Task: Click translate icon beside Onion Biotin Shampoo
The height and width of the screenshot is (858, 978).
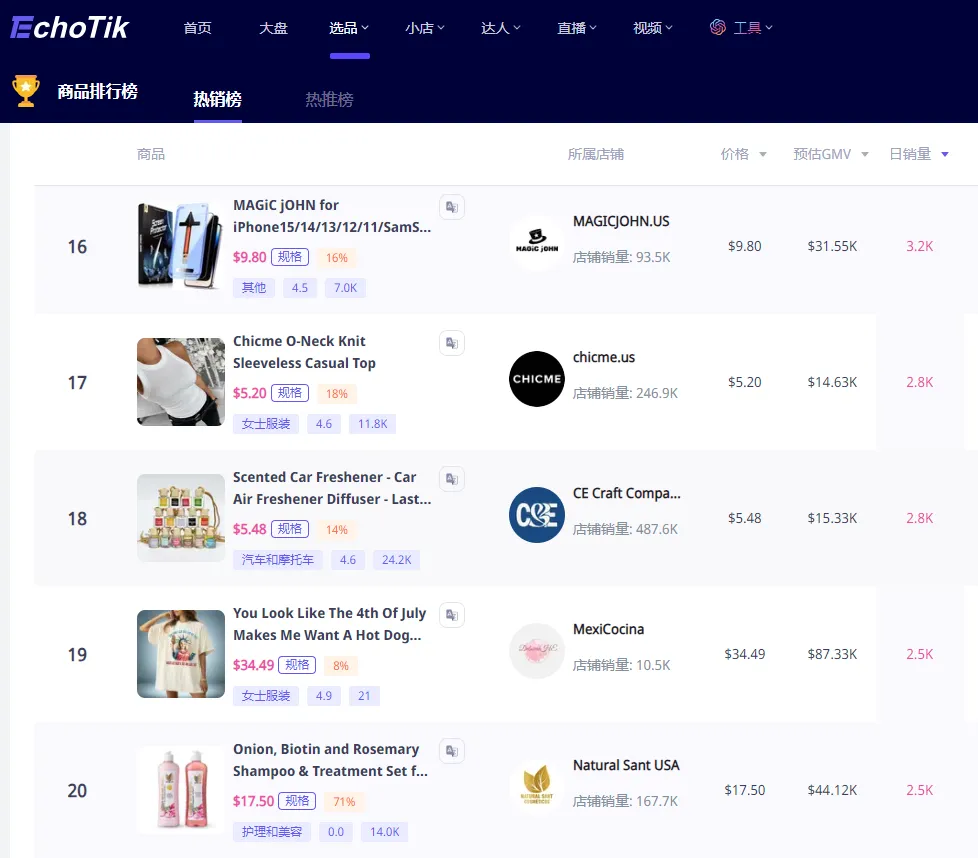Action: pyautogui.click(x=452, y=751)
